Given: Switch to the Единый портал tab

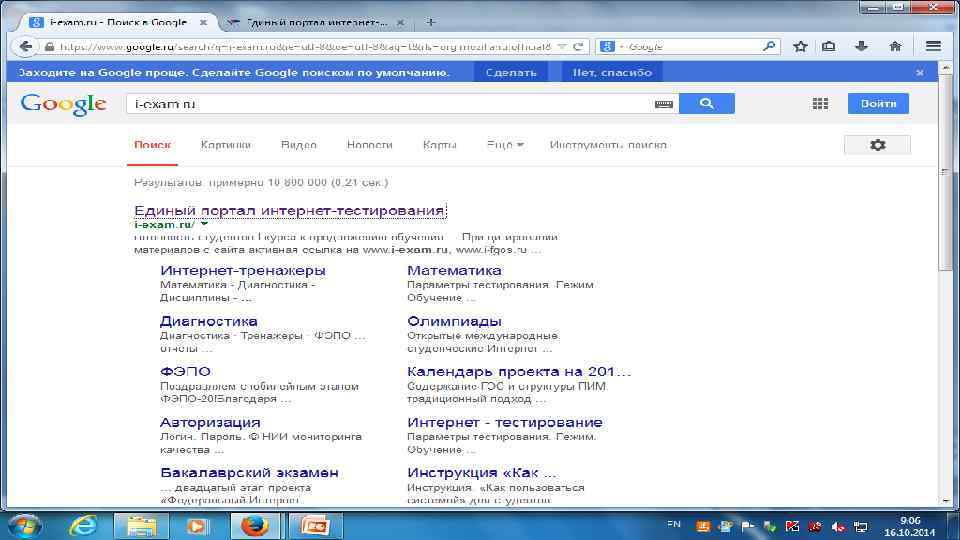Looking at the screenshot, I should coord(317,22).
